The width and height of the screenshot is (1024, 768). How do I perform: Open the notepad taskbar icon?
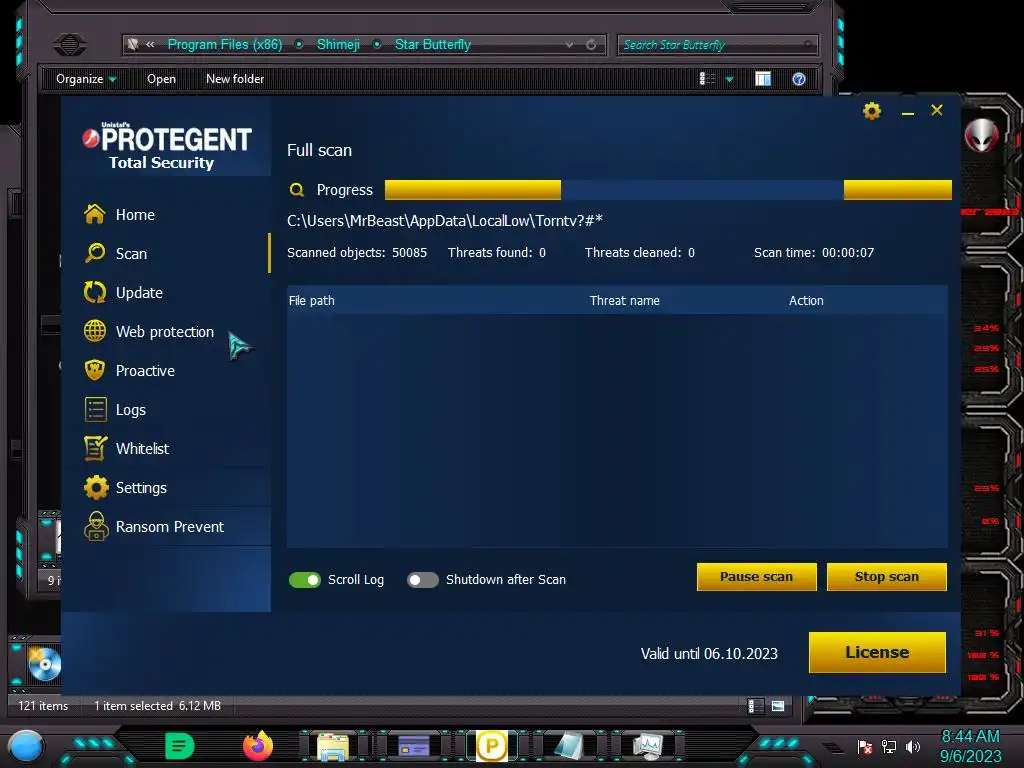click(569, 746)
